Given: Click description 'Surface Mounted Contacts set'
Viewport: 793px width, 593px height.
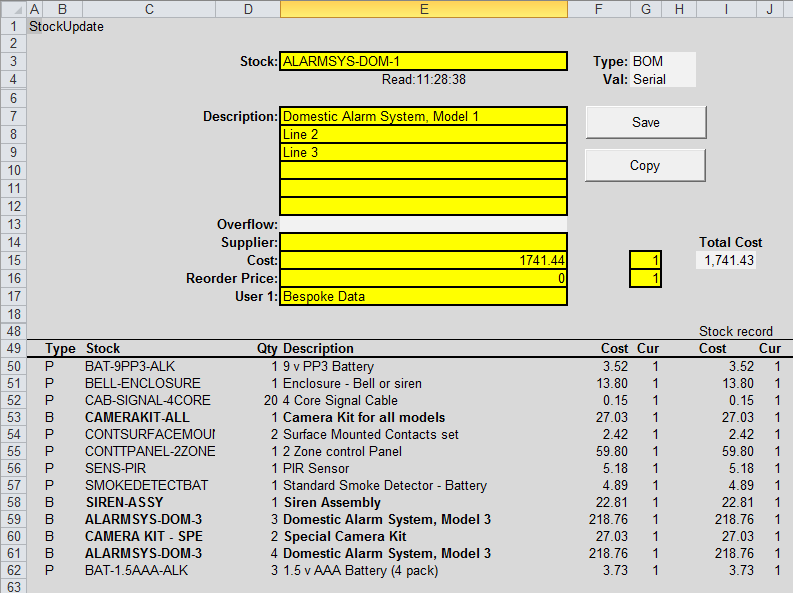Looking at the screenshot, I should pos(371,434).
